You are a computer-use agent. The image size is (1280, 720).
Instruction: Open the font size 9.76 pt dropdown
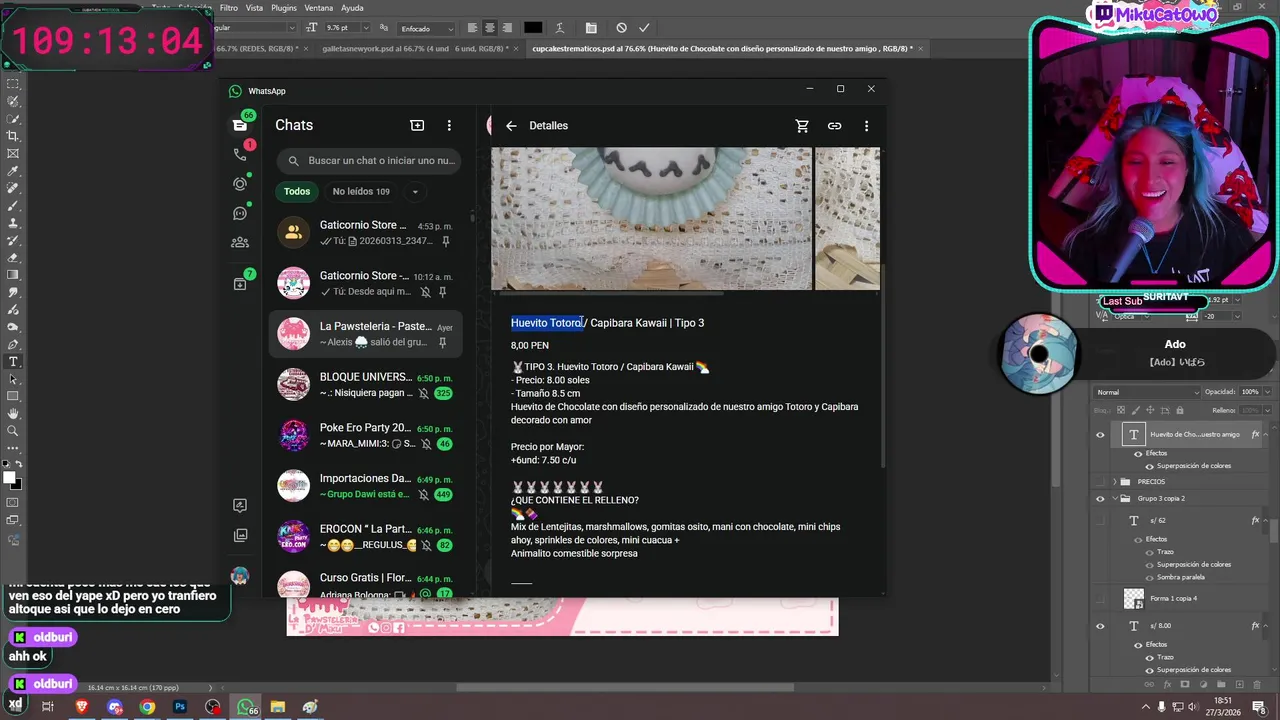click(x=364, y=28)
